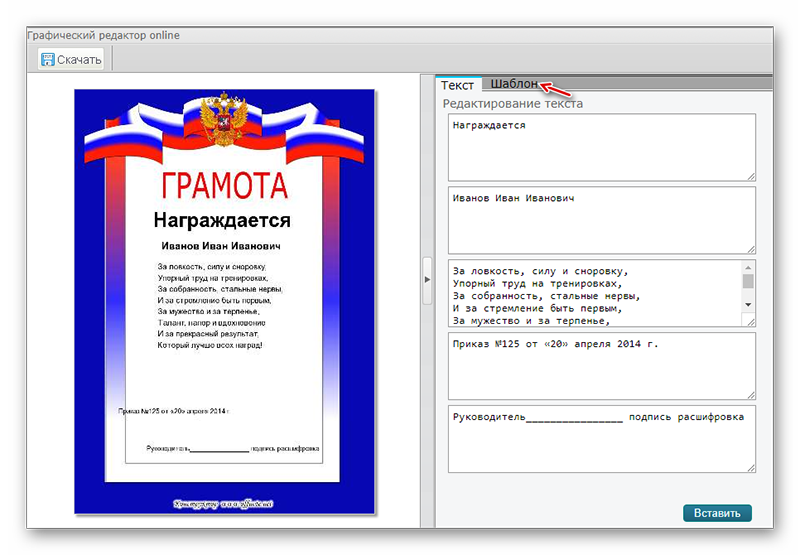Viewport: 800px width, 555px height.
Task: Click the floppy disk save icon
Action: click(x=47, y=59)
